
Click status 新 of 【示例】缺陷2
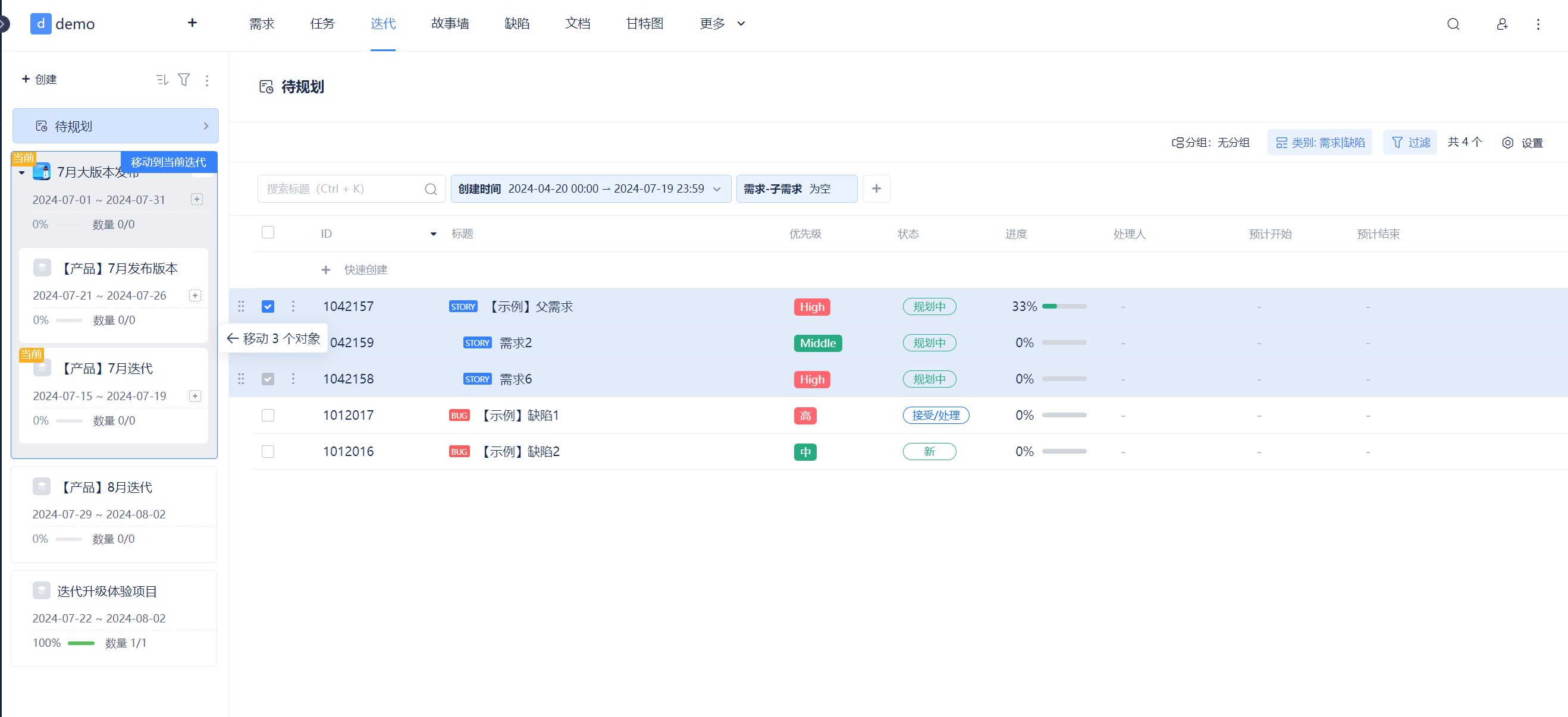[929, 451]
